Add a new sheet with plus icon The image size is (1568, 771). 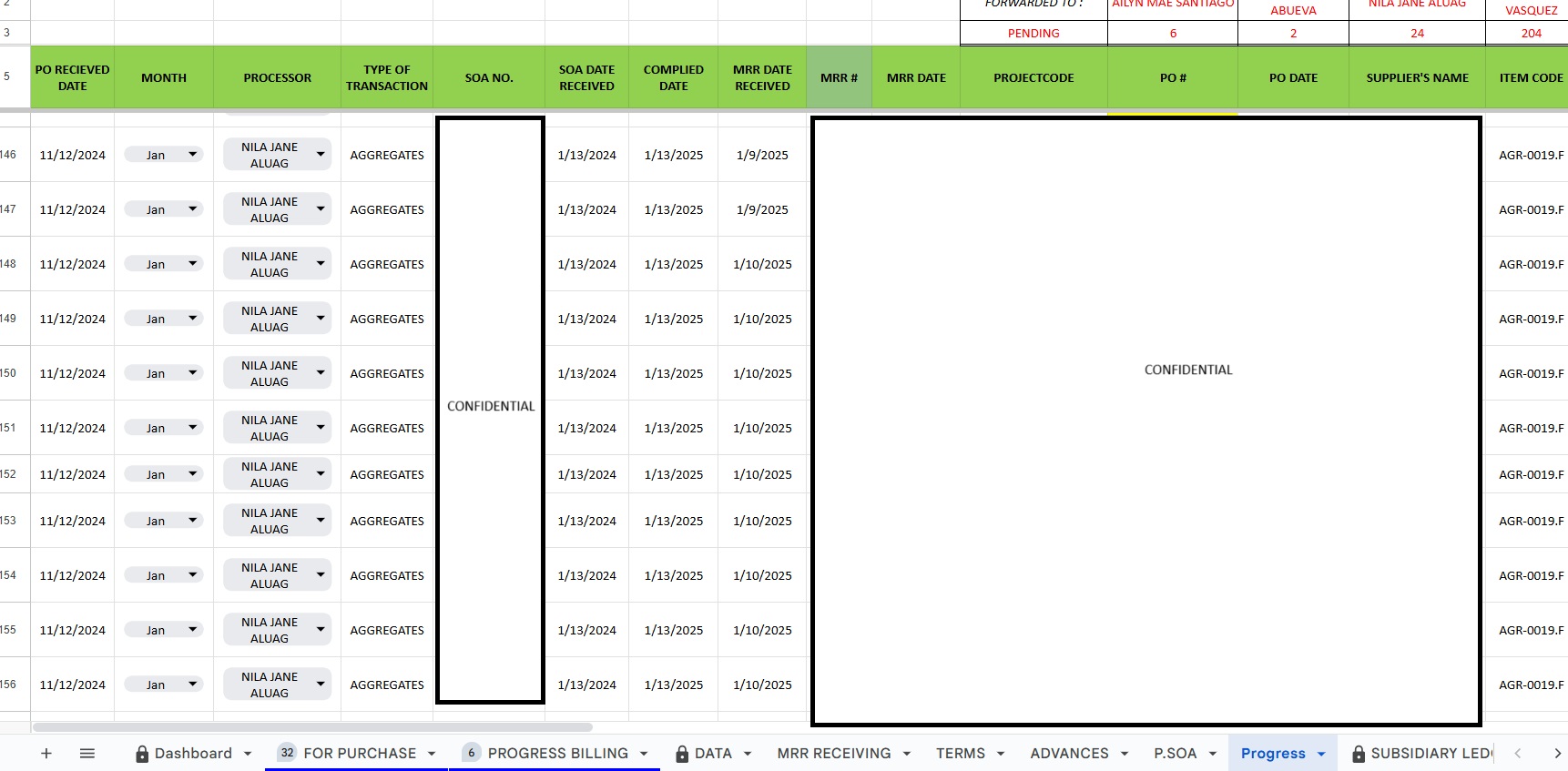[x=46, y=753]
